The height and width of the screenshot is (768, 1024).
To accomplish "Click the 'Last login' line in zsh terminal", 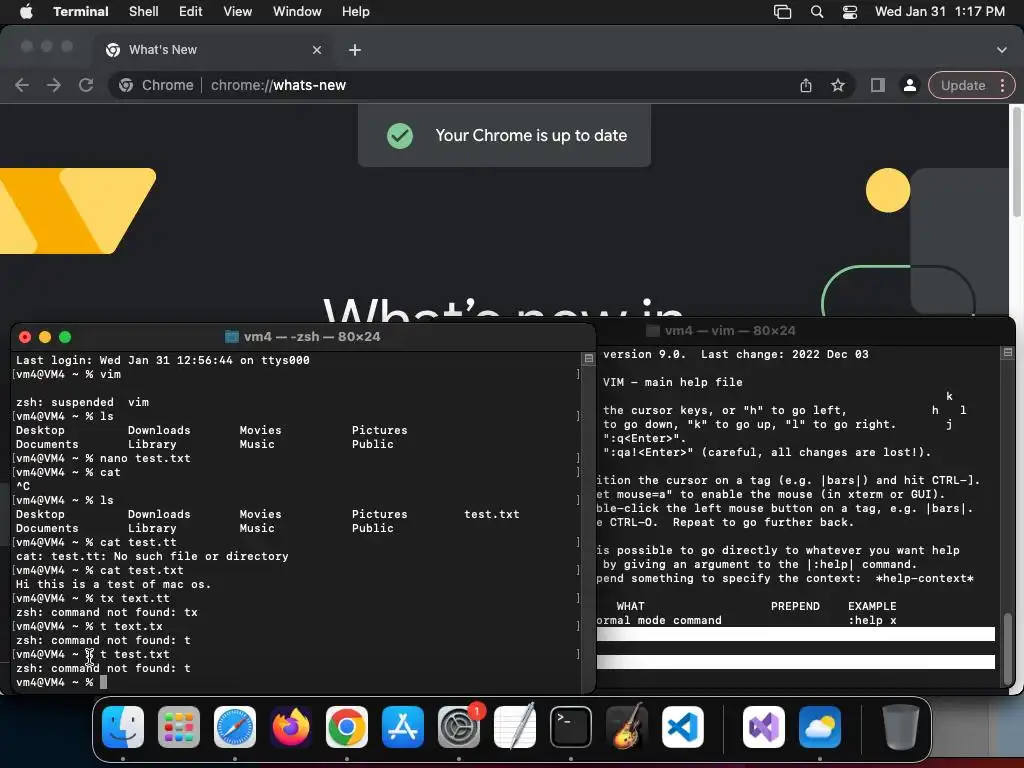I will [x=163, y=360].
